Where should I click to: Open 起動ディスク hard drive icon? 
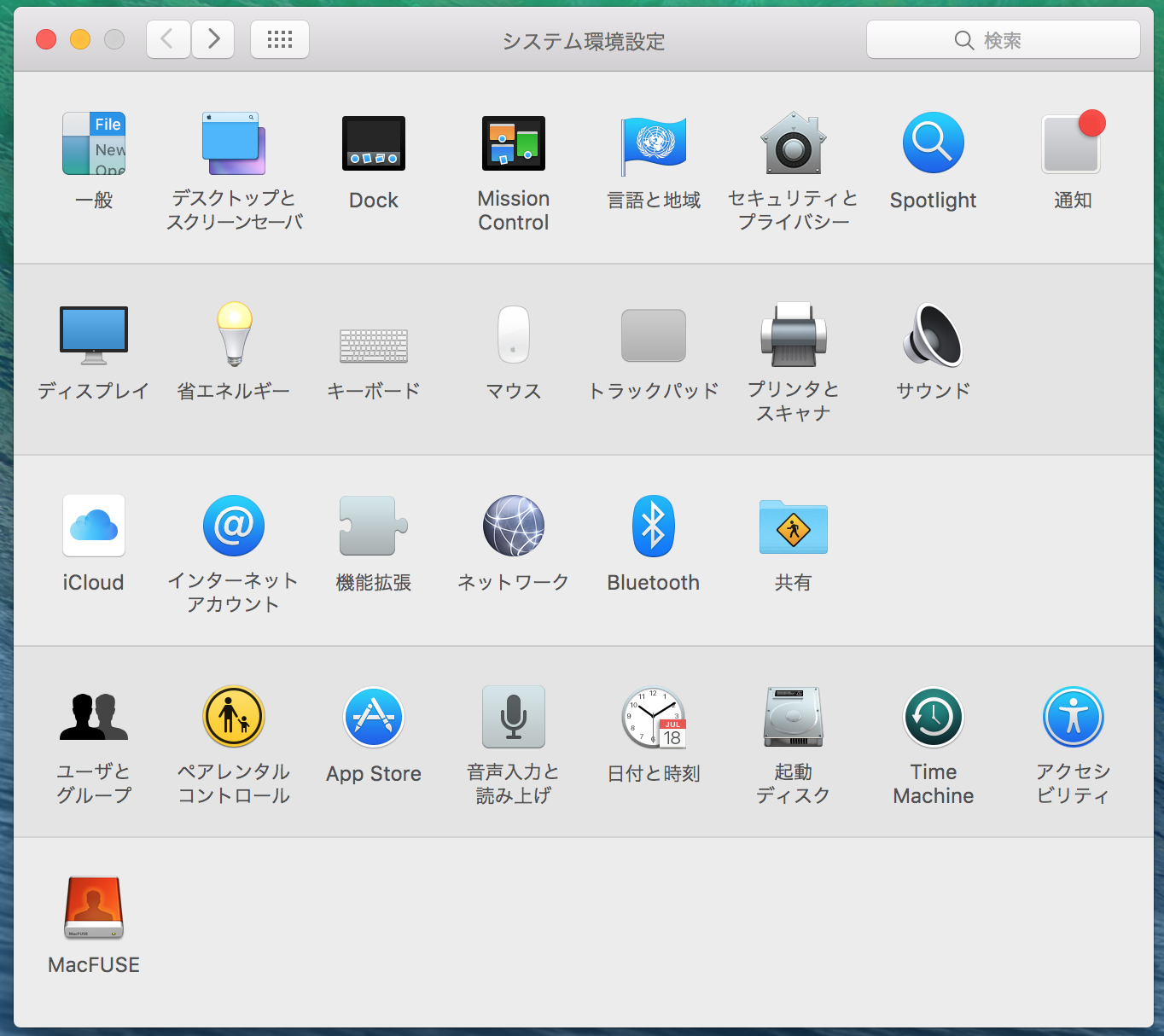point(794,717)
